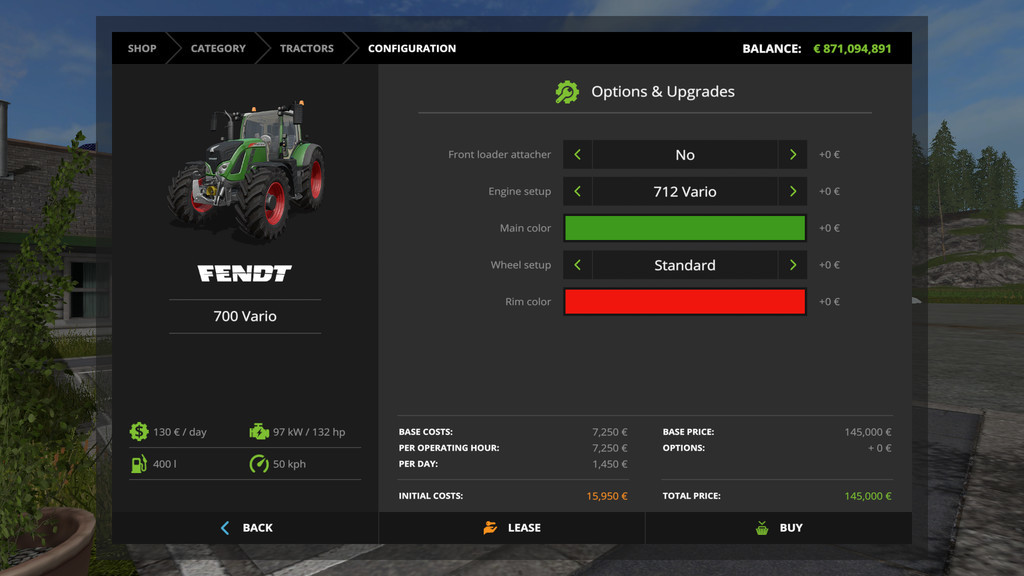Switch to next Engine setup
This screenshot has width=1024, height=576.
tap(793, 191)
